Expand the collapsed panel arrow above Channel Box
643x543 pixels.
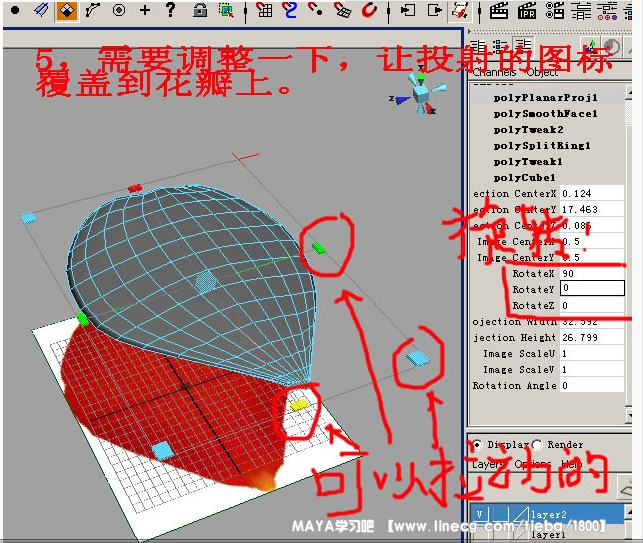point(470,32)
